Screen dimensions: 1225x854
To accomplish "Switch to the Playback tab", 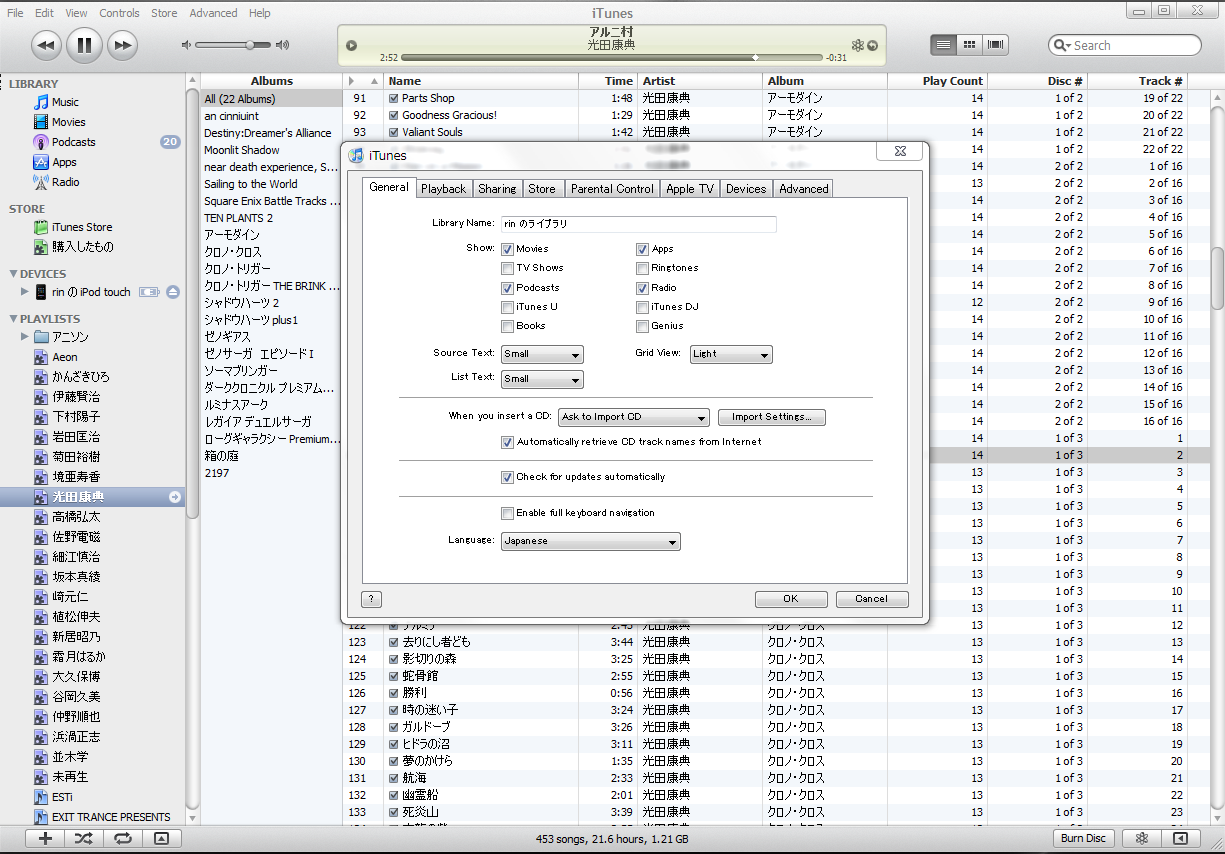I will point(443,189).
